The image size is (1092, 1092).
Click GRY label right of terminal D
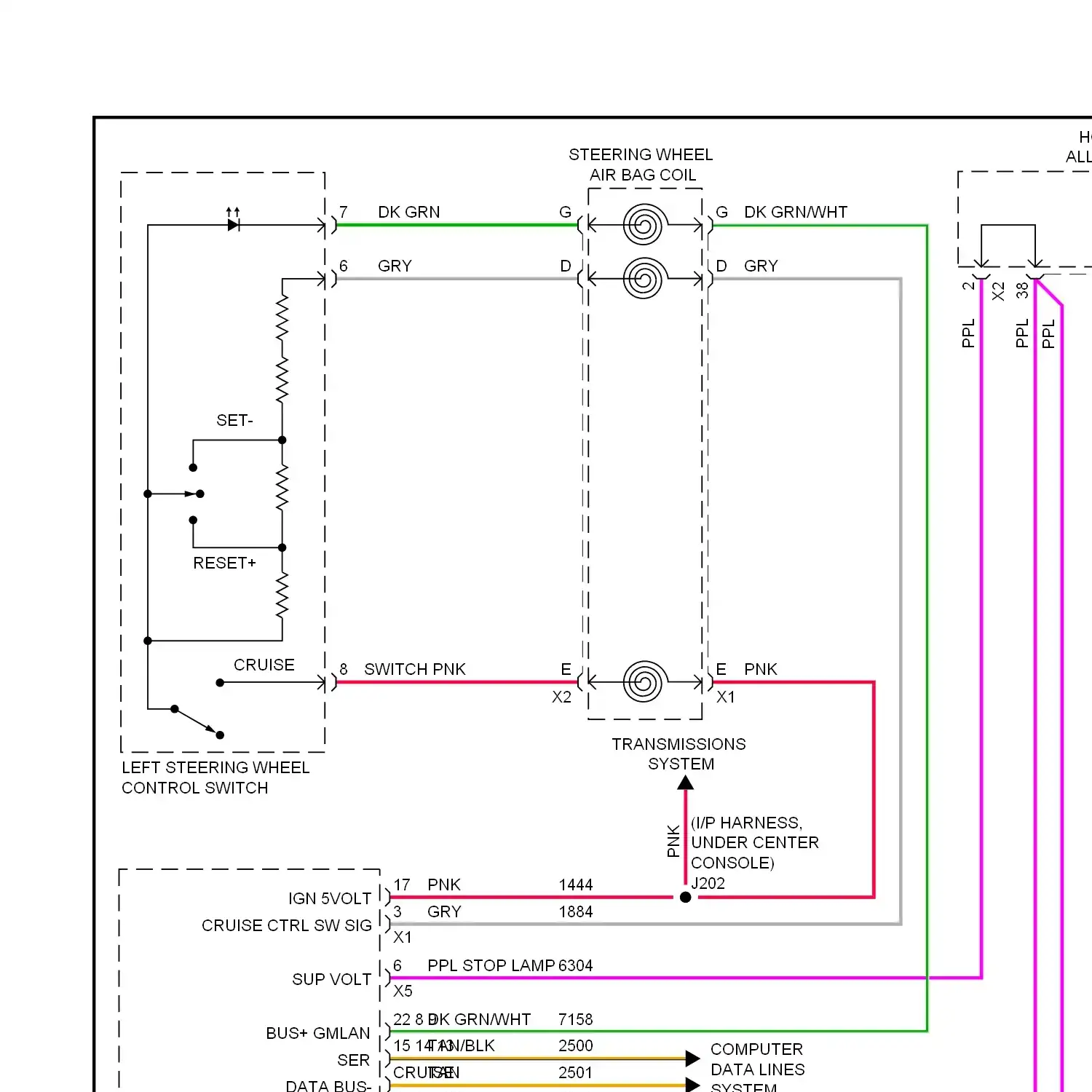click(x=761, y=266)
